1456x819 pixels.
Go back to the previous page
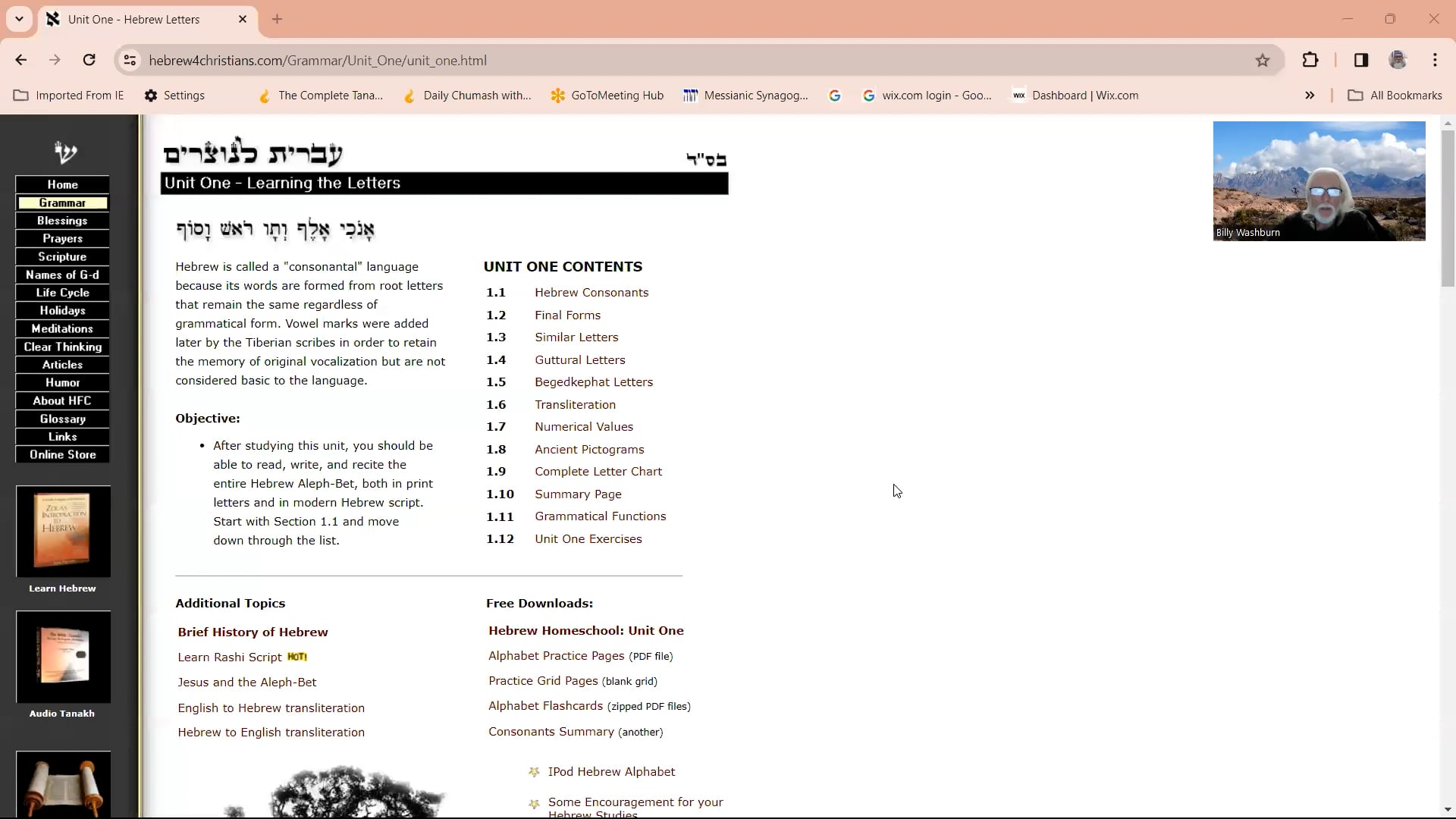21,61
